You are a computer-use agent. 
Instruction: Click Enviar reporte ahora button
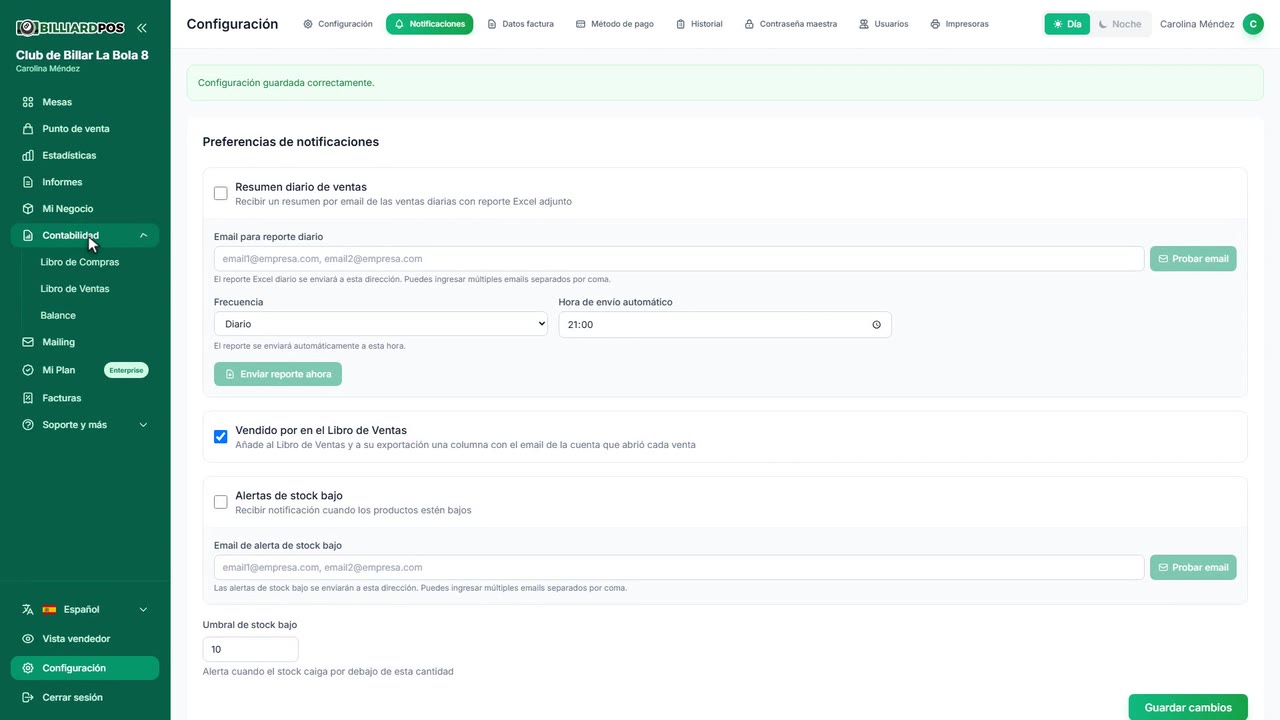tap(278, 374)
